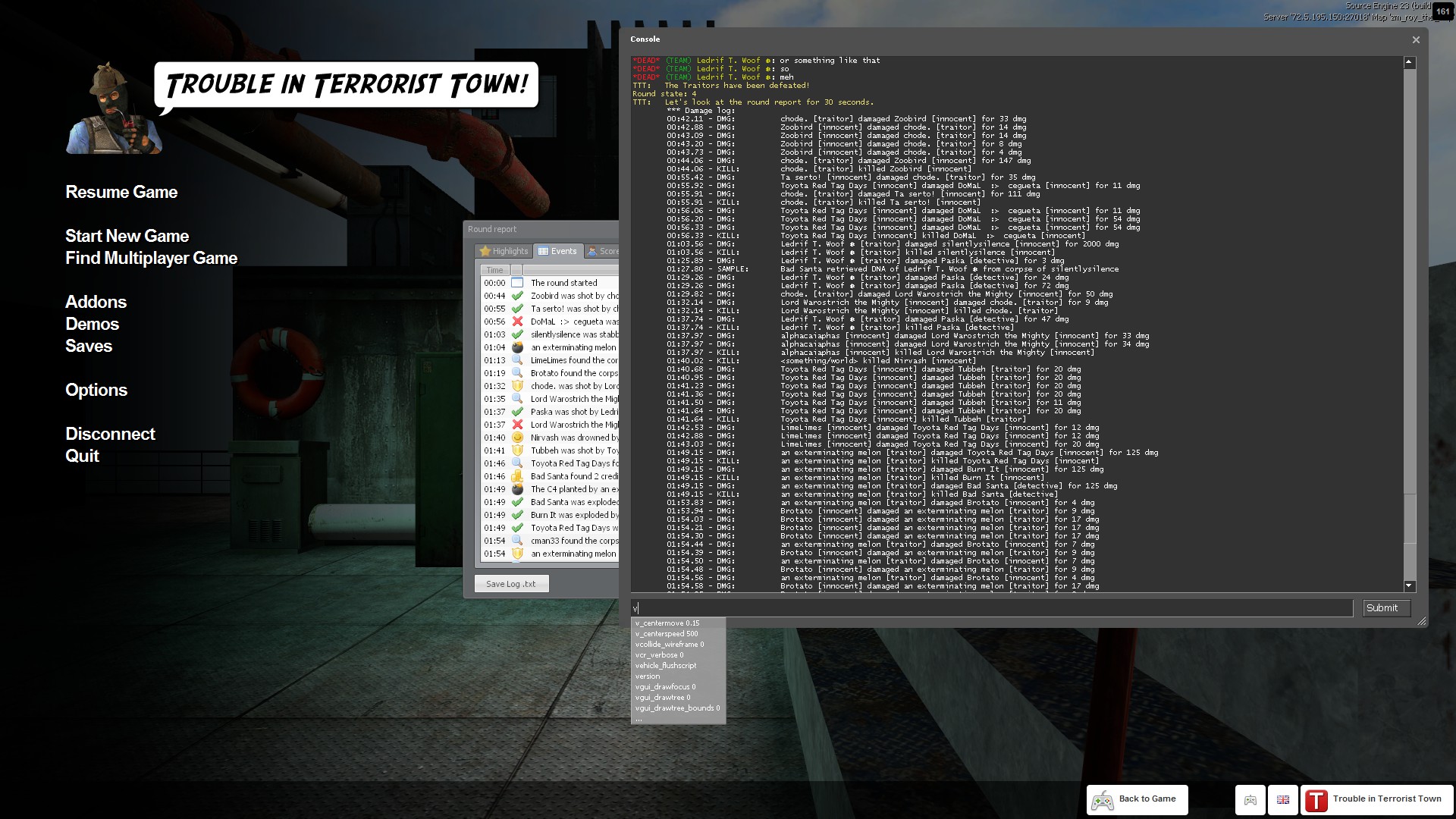Click the green check beside 'Bad Santa was exploded'
1456x819 pixels.
click(x=517, y=502)
